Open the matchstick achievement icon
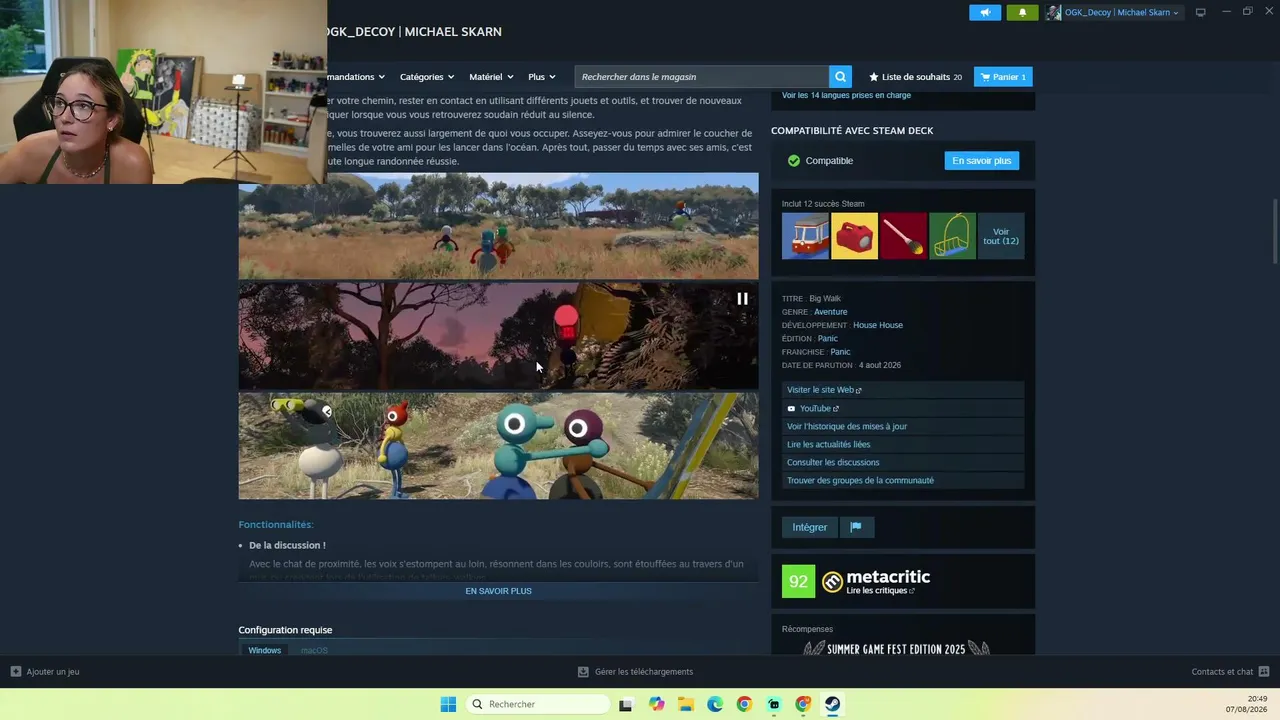1280x720 pixels. pyautogui.click(x=903, y=236)
